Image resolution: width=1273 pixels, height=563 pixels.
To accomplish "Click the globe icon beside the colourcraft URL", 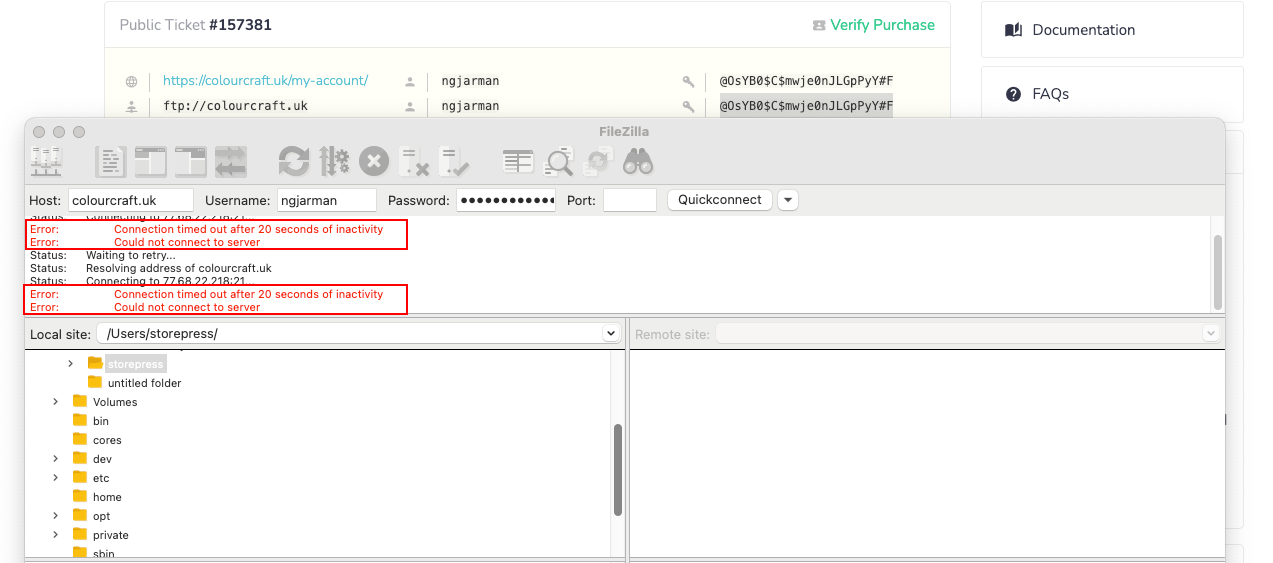I will [x=131, y=82].
